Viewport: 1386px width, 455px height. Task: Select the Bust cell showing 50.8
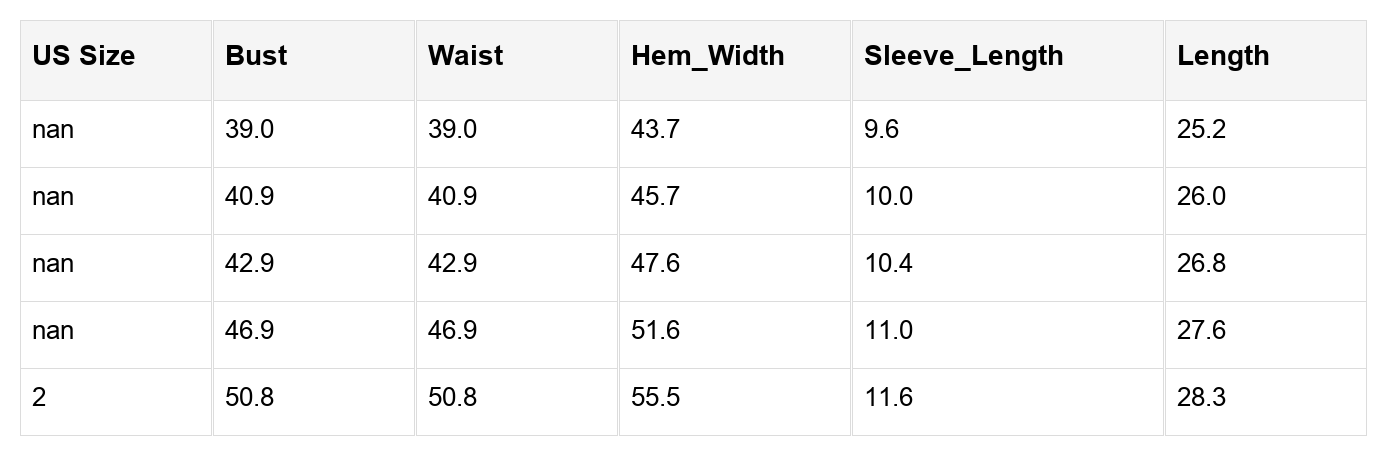click(250, 398)
